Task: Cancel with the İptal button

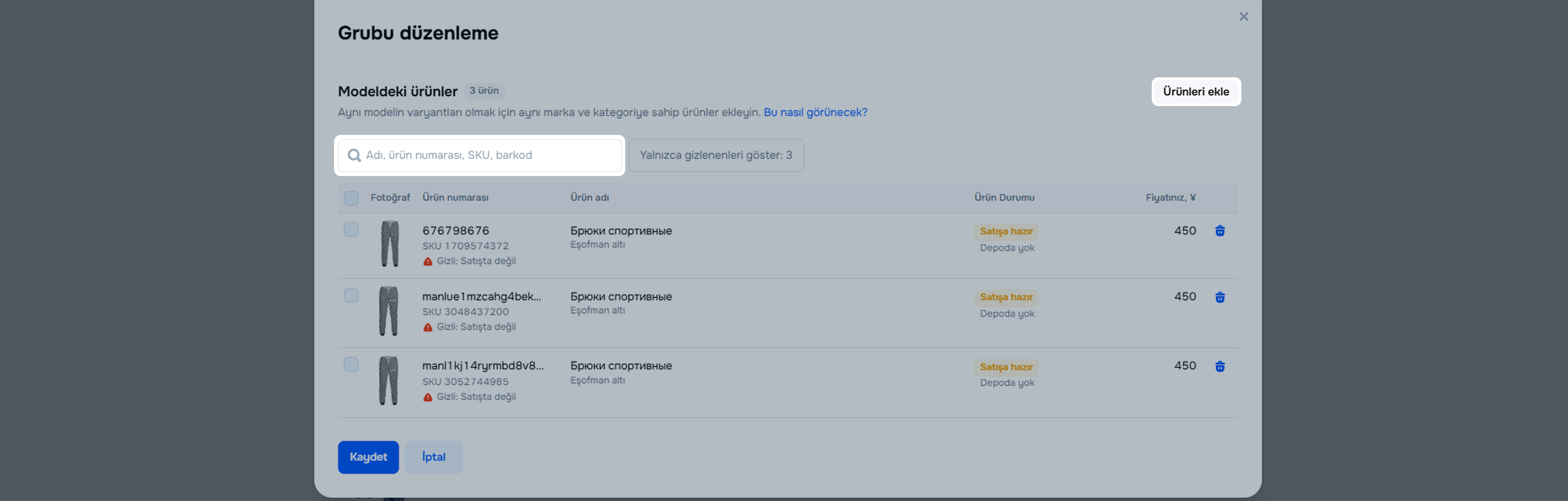Action: (x=434, y=457)
